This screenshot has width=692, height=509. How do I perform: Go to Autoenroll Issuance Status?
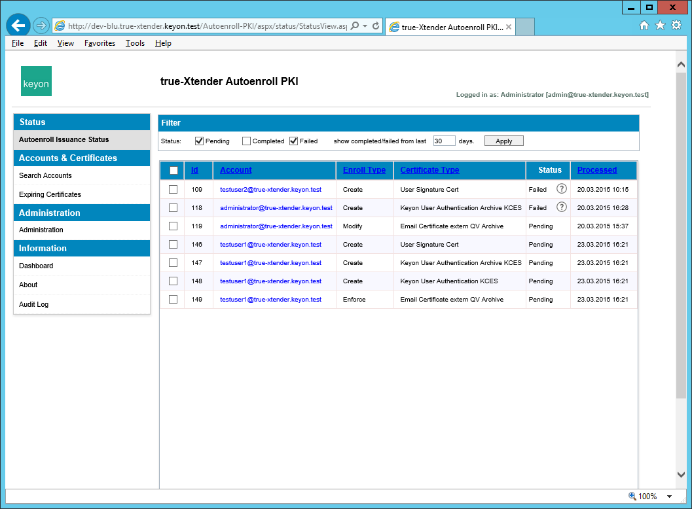point(64,140)
